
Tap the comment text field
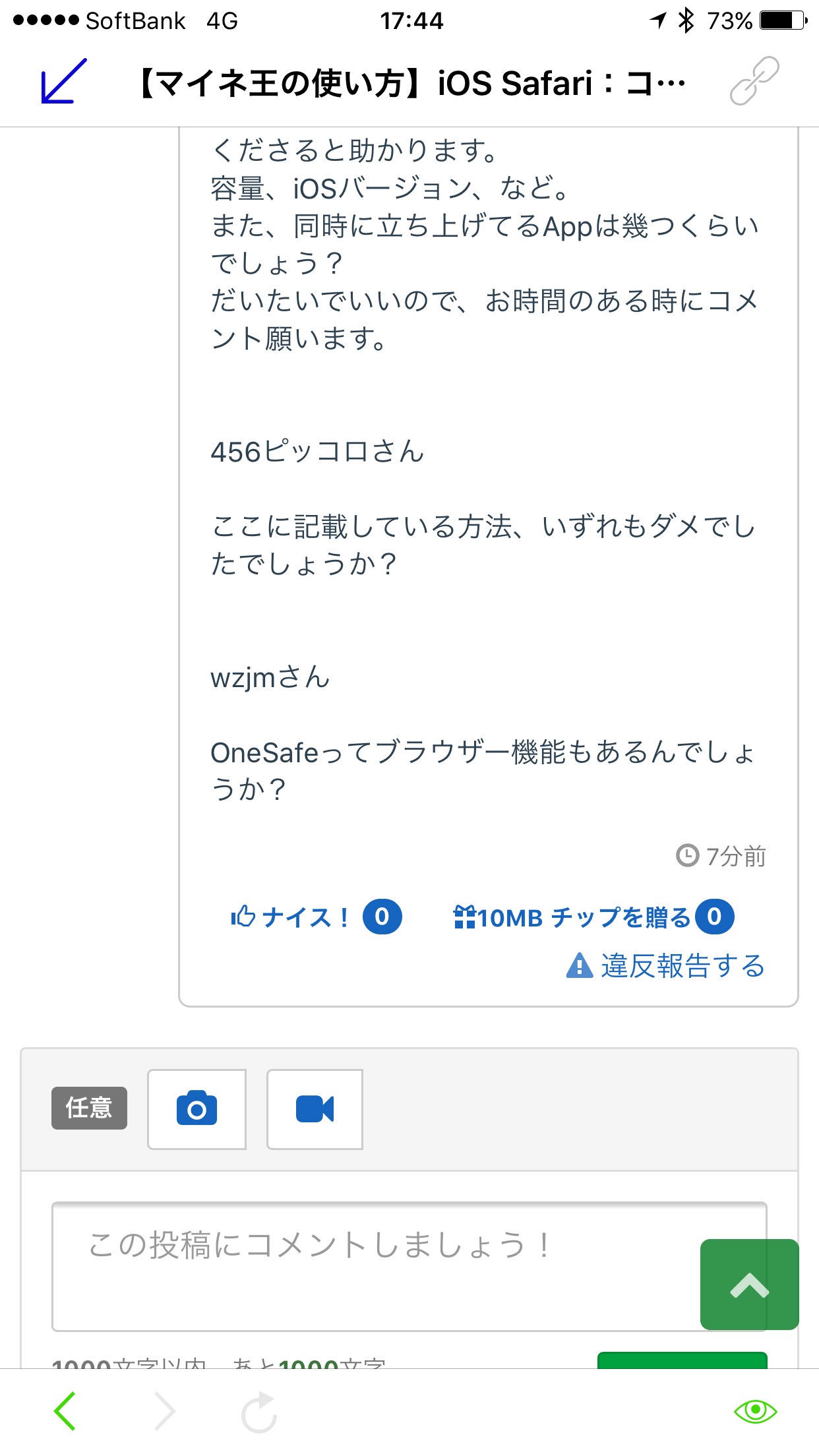coord(376,1266)
